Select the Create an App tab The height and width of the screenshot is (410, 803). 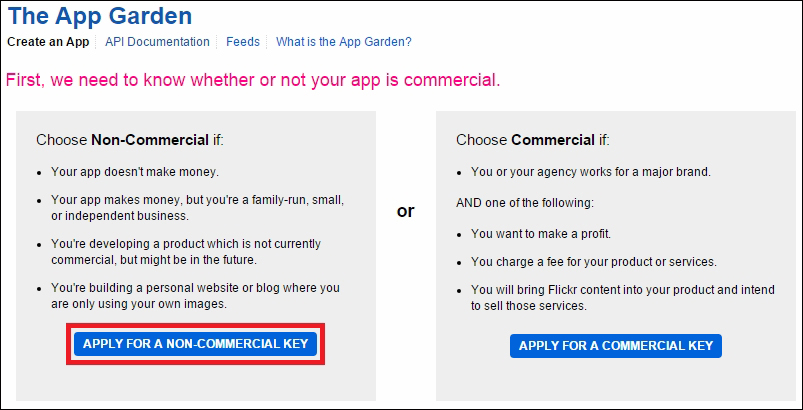(x=48, y=42)
